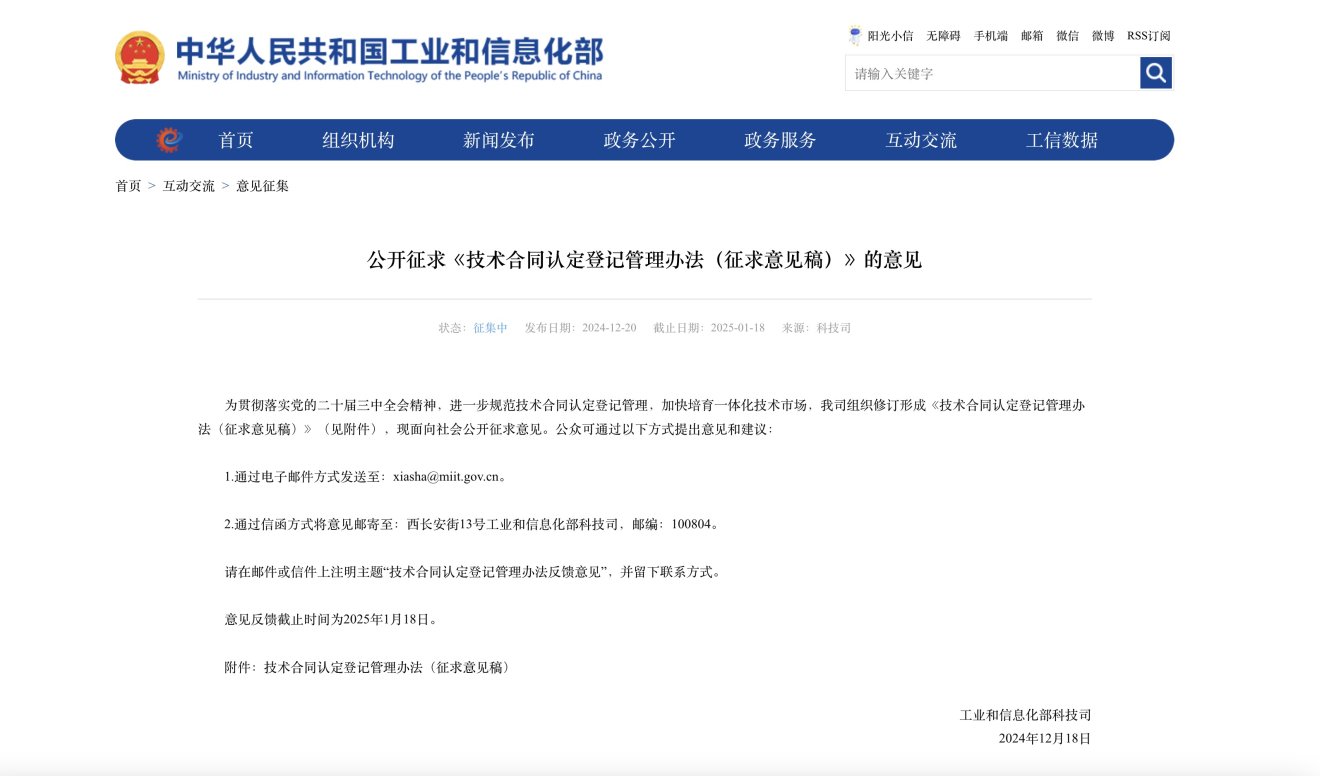This screenshot has height=776, width=1320.
Task: Click the national emblem logo
Action: coord(140,57)
